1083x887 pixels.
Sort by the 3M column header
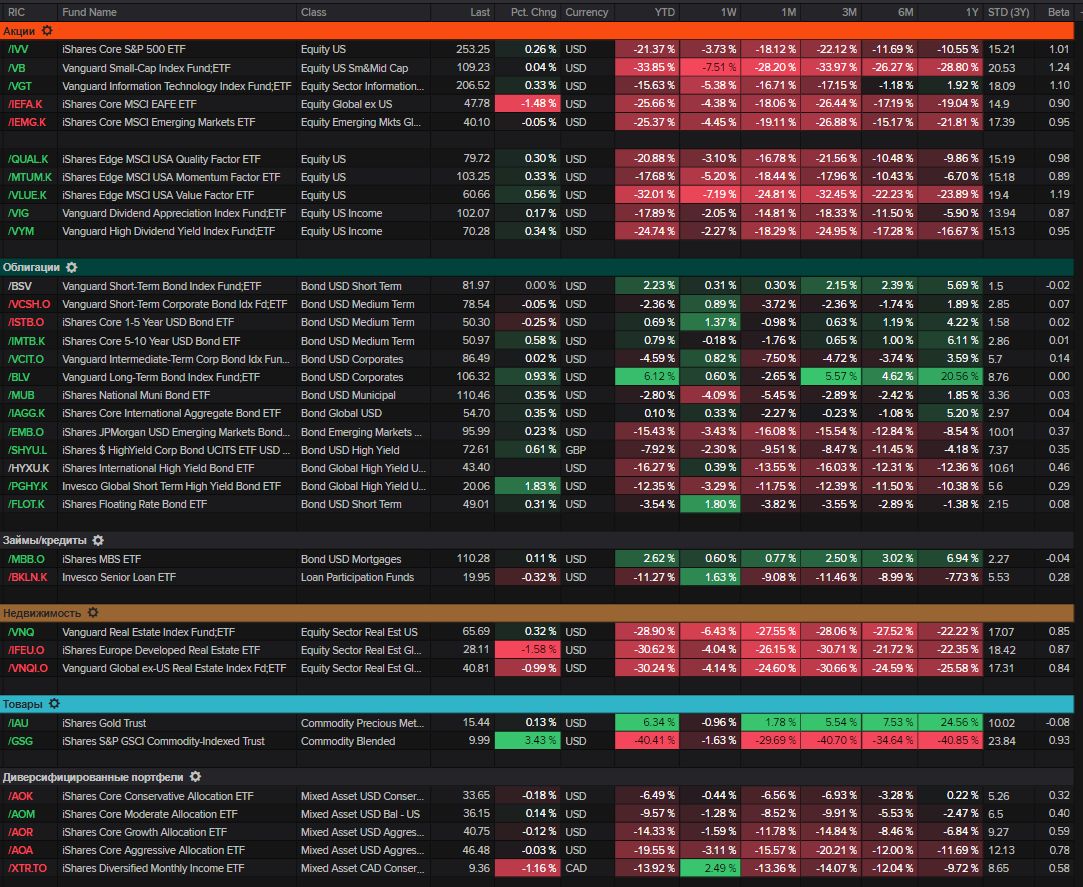[849, 12]
